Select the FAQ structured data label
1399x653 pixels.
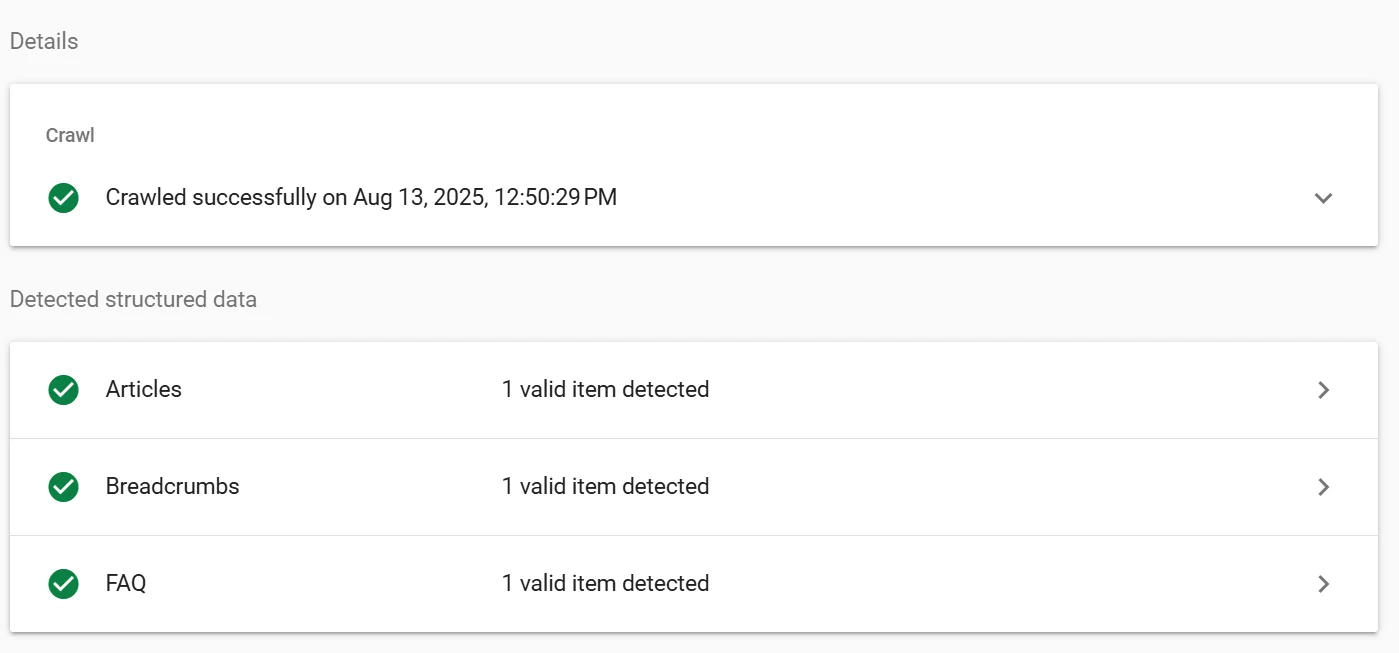(126, 583)
